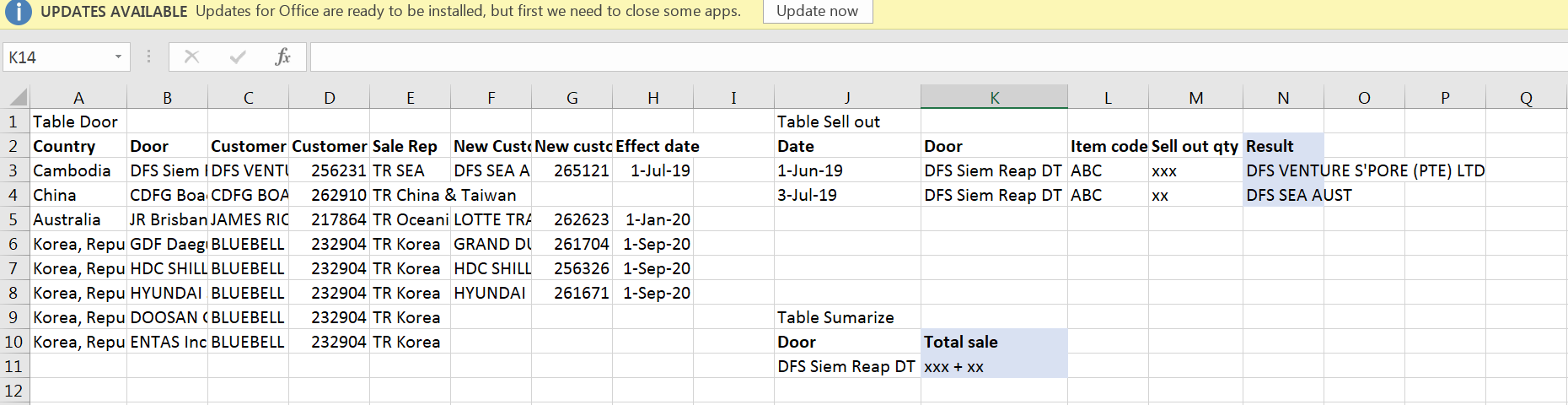
Task: Click the '3-Jul-19' date cell
Action: click(x=847, y=195)
